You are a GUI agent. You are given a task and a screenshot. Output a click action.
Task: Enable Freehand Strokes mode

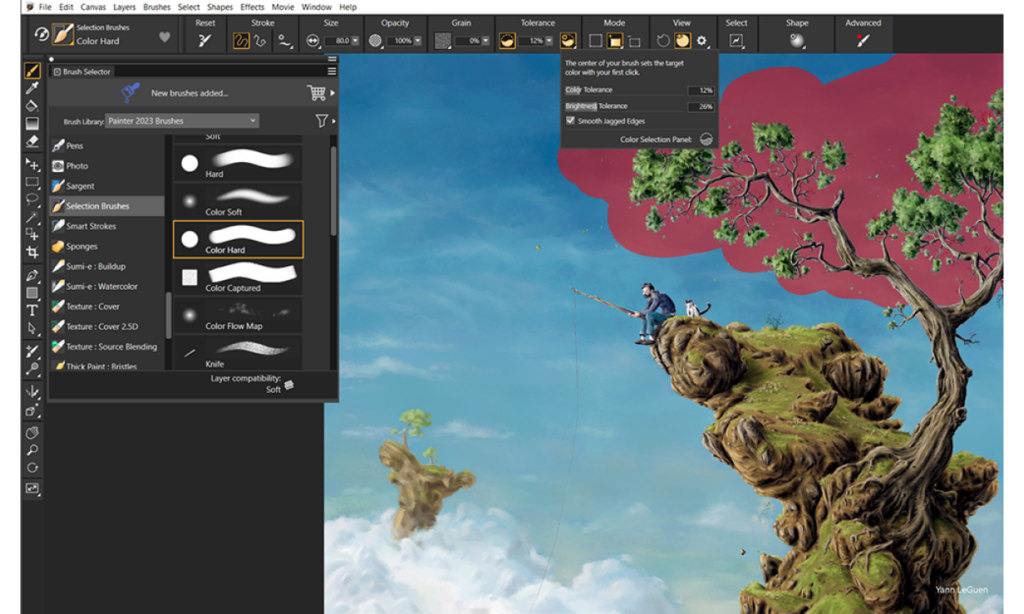[x=241, y=40]
